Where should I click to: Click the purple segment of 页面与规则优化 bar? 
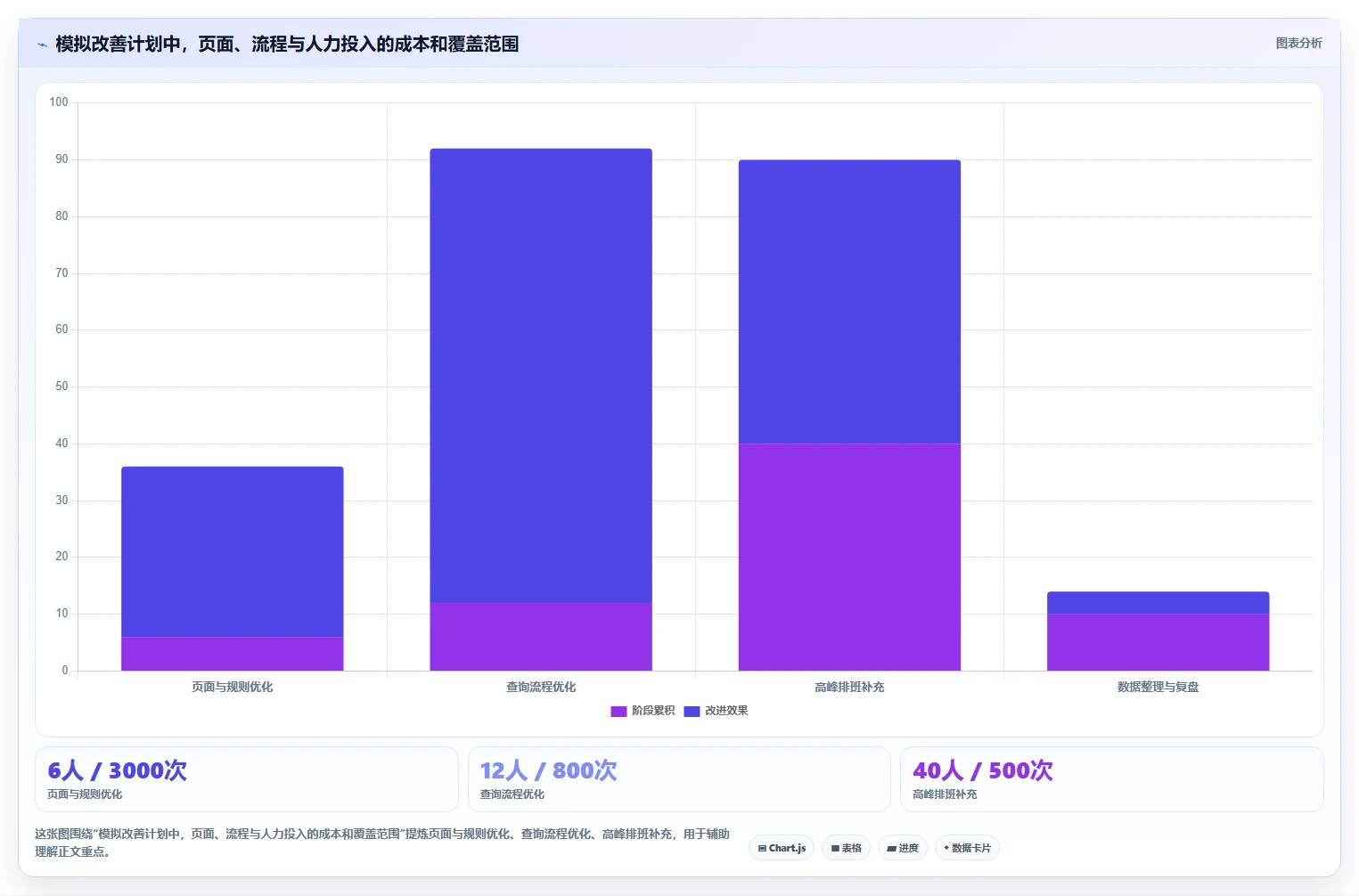point(233,654)
